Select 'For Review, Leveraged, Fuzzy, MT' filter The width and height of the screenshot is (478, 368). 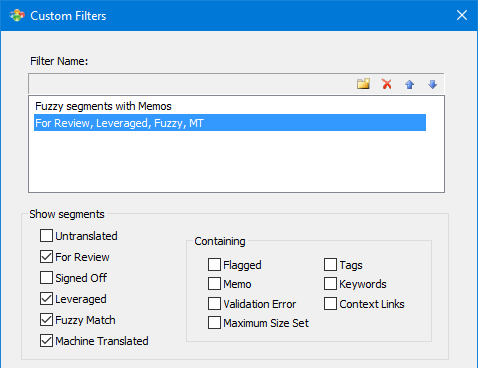click(230, 123)
